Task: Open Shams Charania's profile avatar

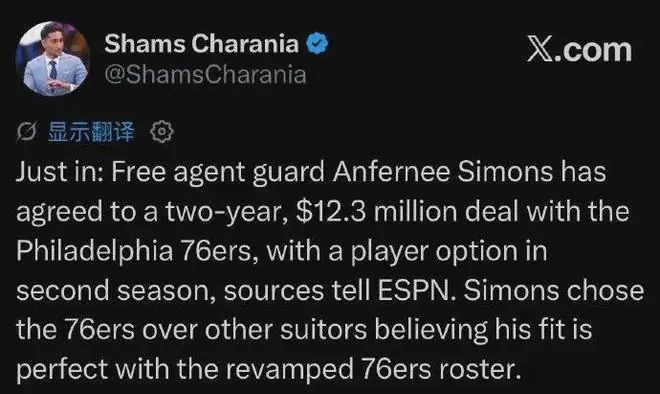Action: point(52,59)
